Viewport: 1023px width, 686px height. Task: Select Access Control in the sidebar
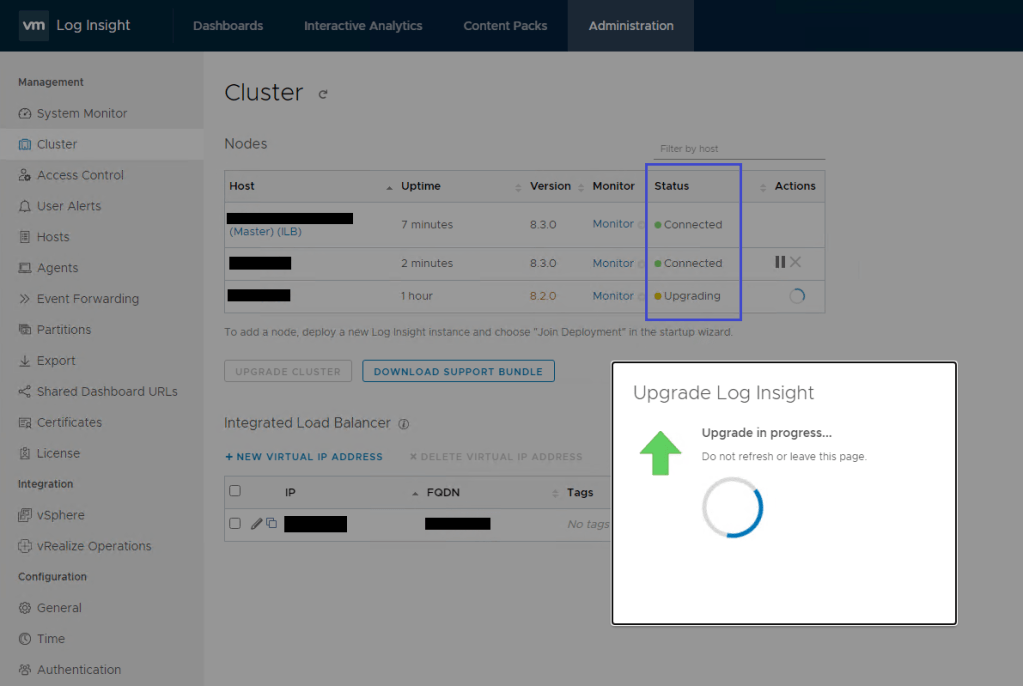coord(80,175)
